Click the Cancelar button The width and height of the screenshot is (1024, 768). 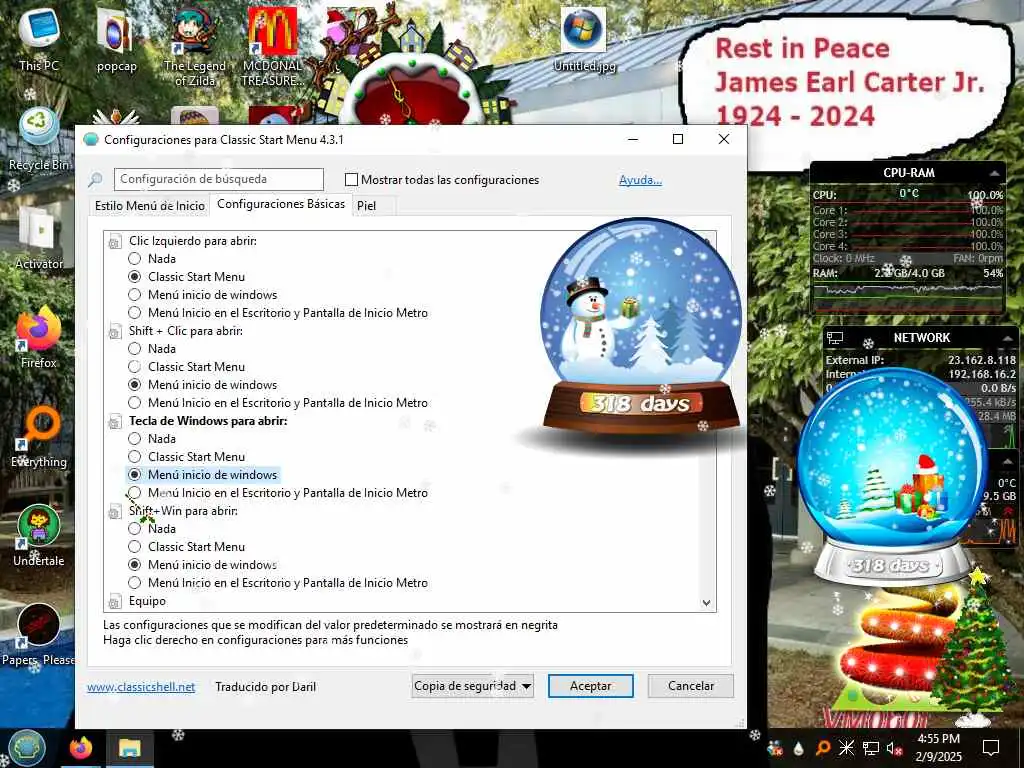tap(691, 686)
